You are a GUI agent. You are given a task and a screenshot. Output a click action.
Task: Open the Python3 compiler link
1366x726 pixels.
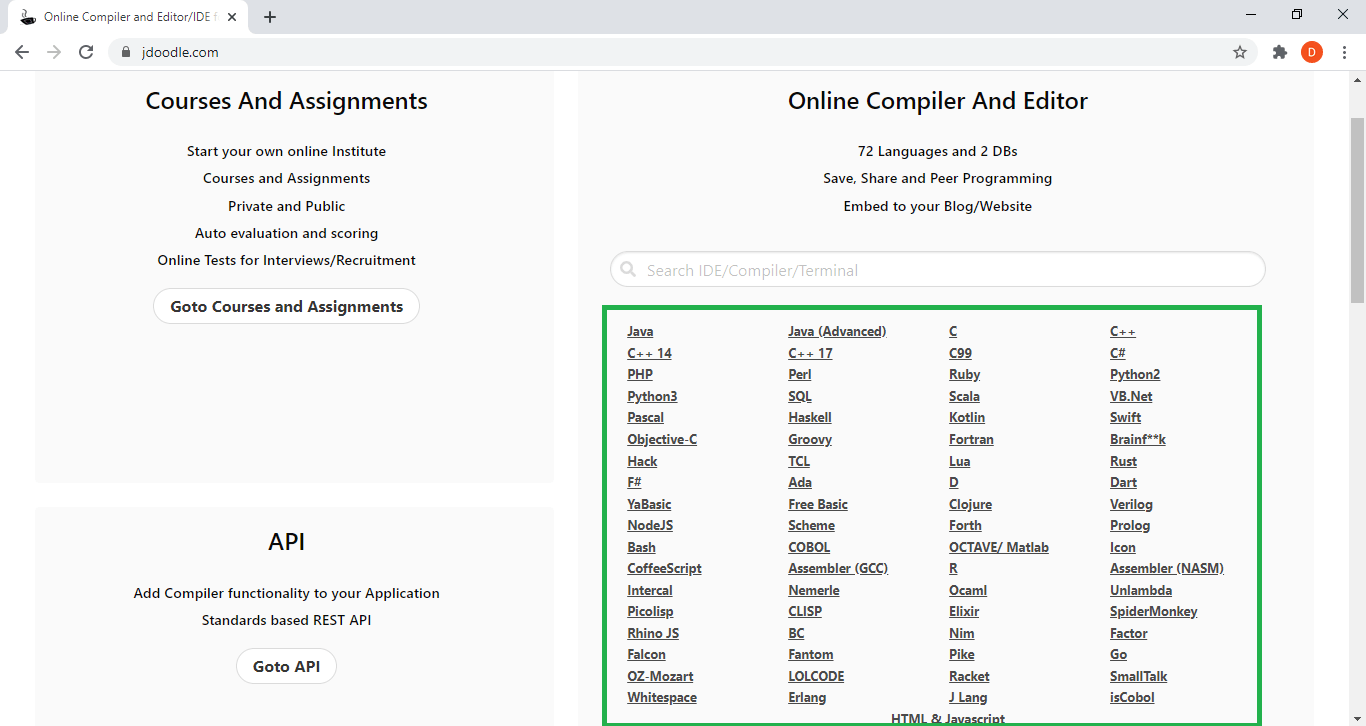pos(652,396)
